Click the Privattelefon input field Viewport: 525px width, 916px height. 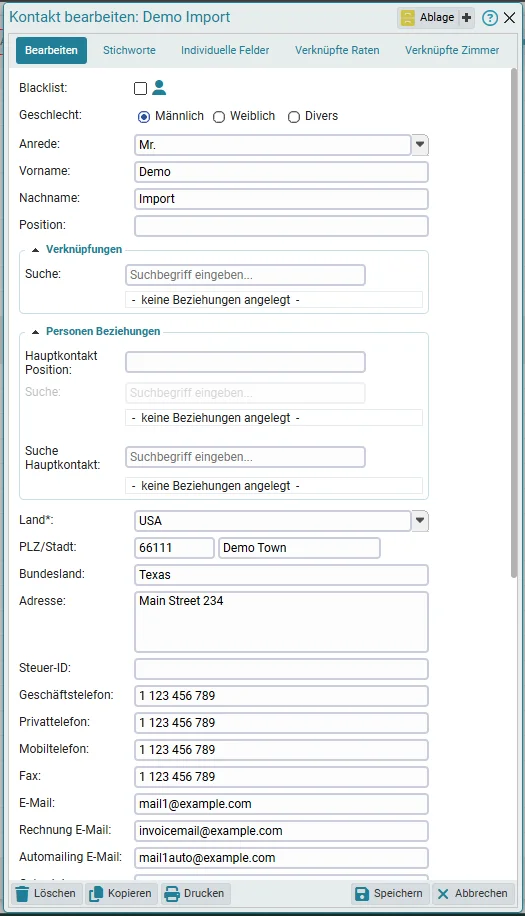pos(281,723)
